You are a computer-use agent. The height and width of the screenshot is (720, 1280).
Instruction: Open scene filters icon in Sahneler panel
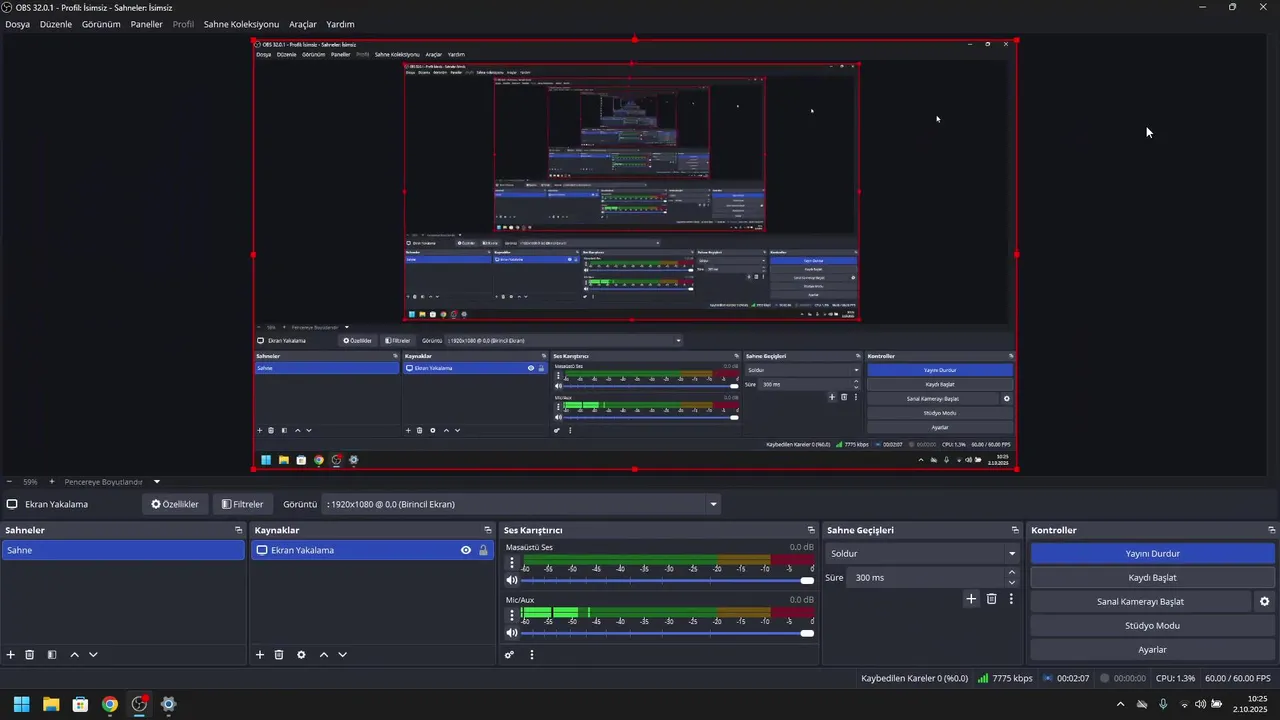52,655
